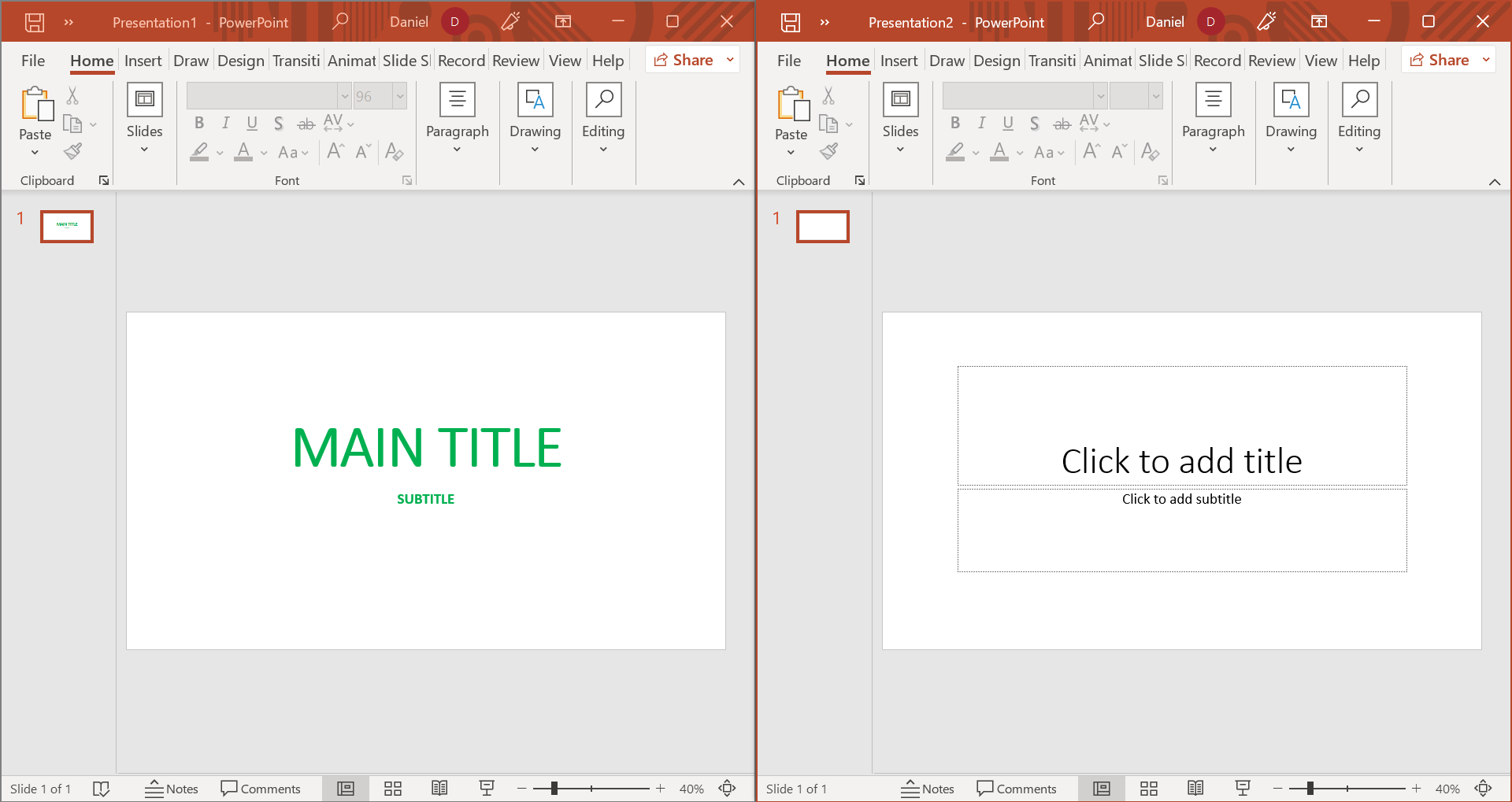Open the Design tab in Presentation1
Viewport: 1512px width, 802px height.
[240, 61]
